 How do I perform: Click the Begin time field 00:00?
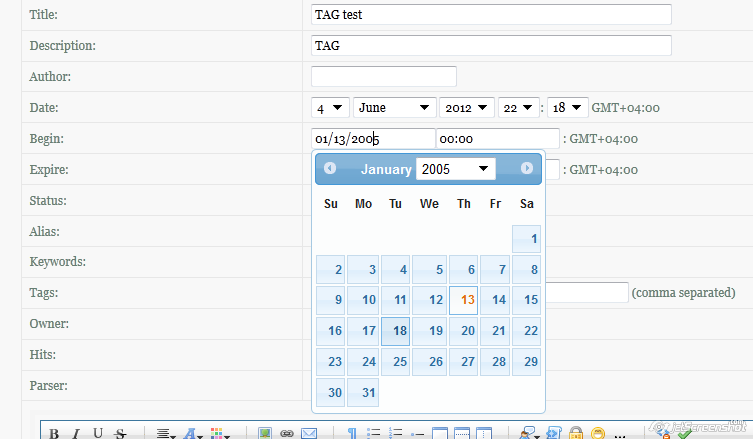(498, 138)
